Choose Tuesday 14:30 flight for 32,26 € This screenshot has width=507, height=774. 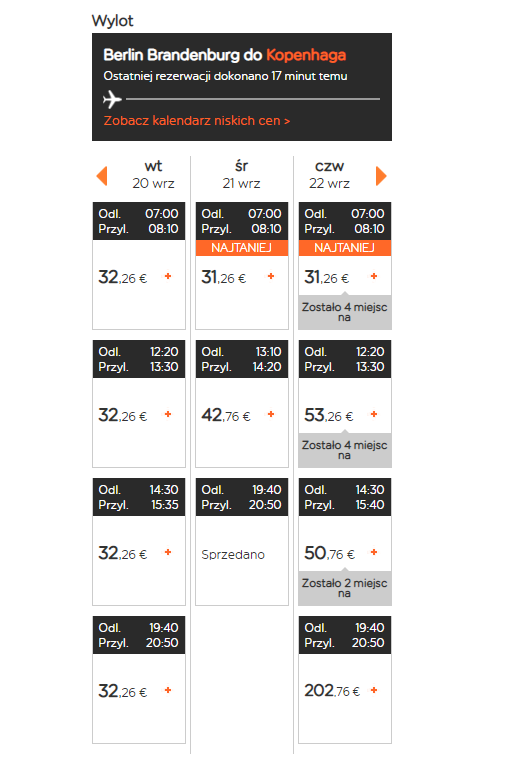[x=139, y=542]
